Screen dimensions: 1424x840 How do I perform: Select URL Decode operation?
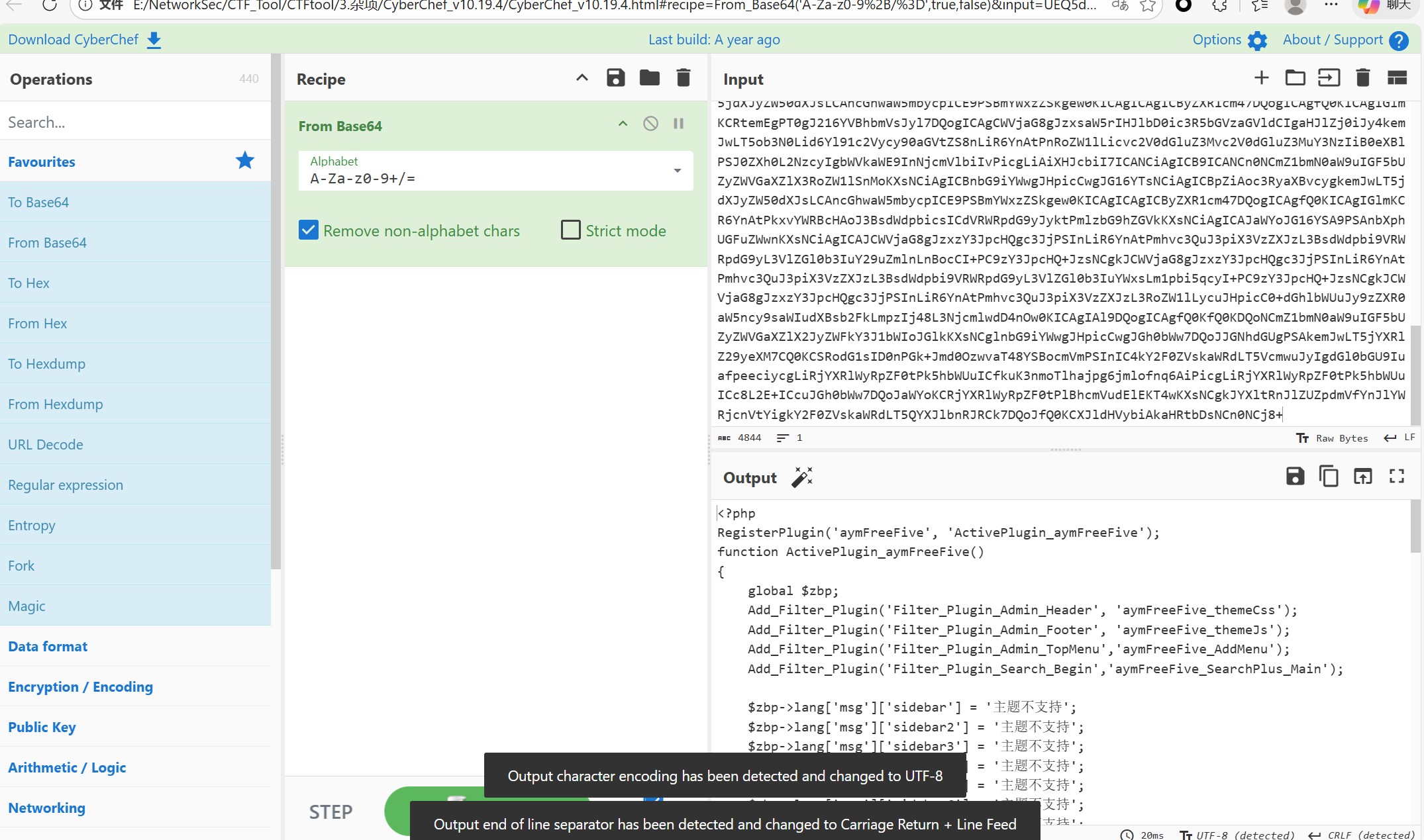[x=46, y=444]
